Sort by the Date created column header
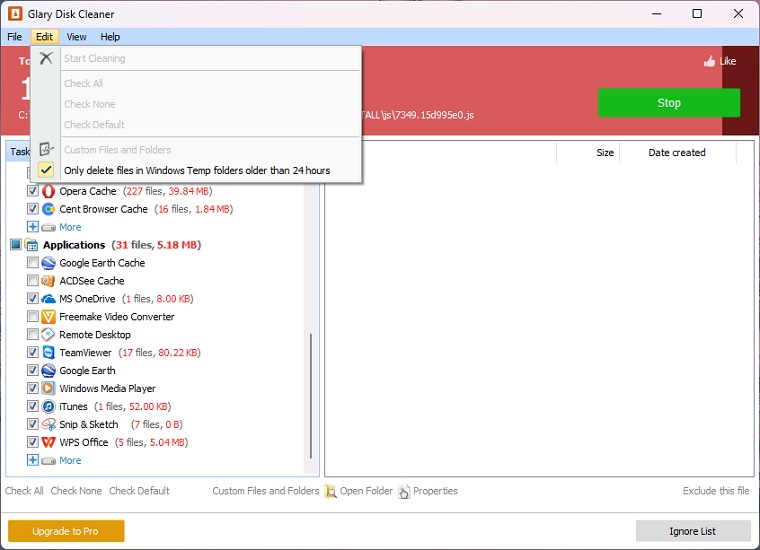The image size is (760, 550). pos(677,153)
